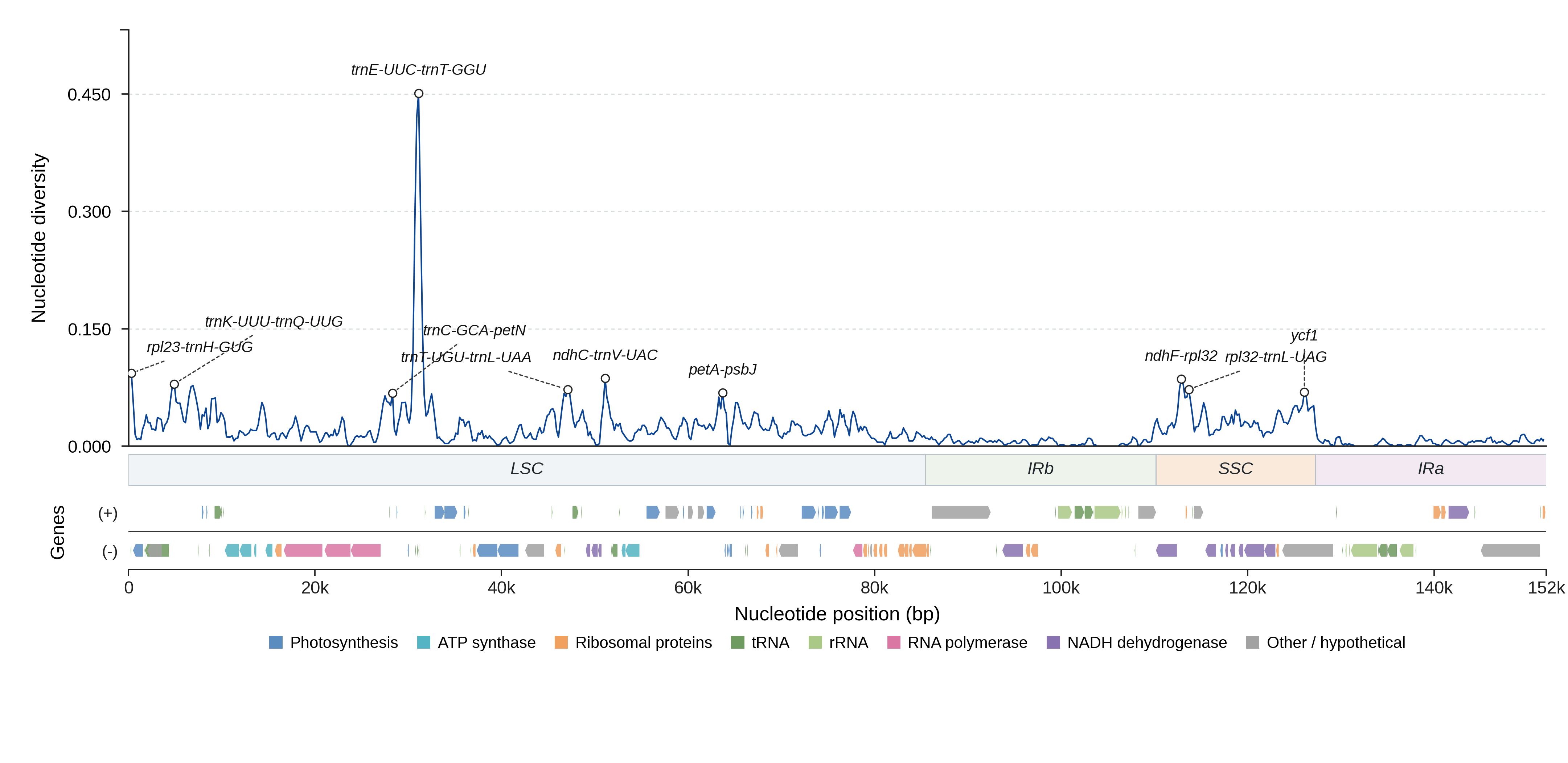Click the 0.450 y-axis tick label
The height and width of the screenshot is (763, 1568).
90,95
